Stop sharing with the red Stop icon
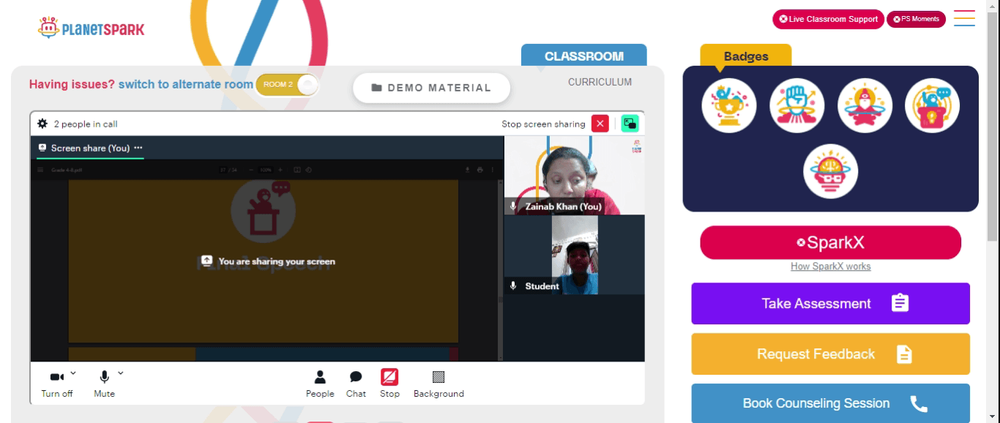The image size is (1000, 423). (x=390, y=384)
